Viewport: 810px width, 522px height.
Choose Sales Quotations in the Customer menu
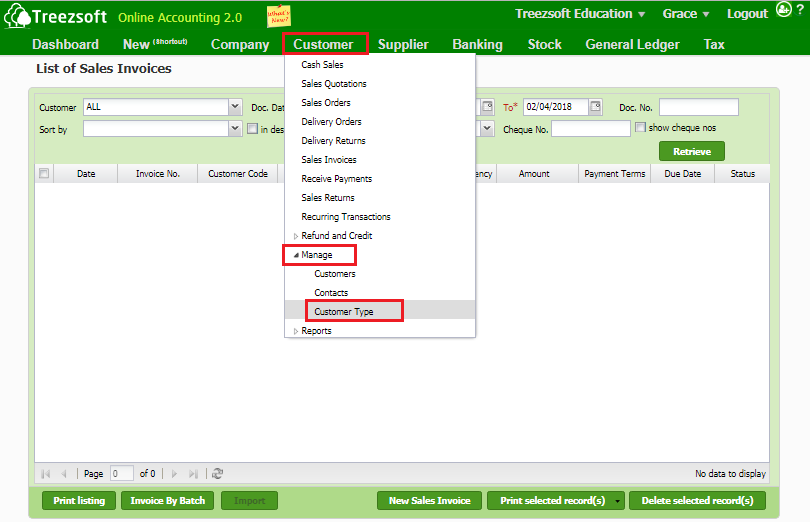(333, 84)
